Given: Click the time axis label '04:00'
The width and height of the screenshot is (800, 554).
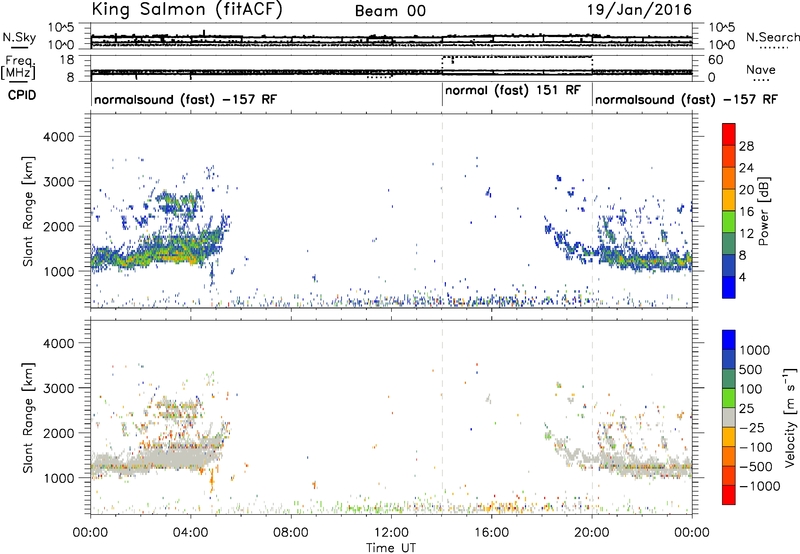Looking at the screenshot, I should pos(190,533).
